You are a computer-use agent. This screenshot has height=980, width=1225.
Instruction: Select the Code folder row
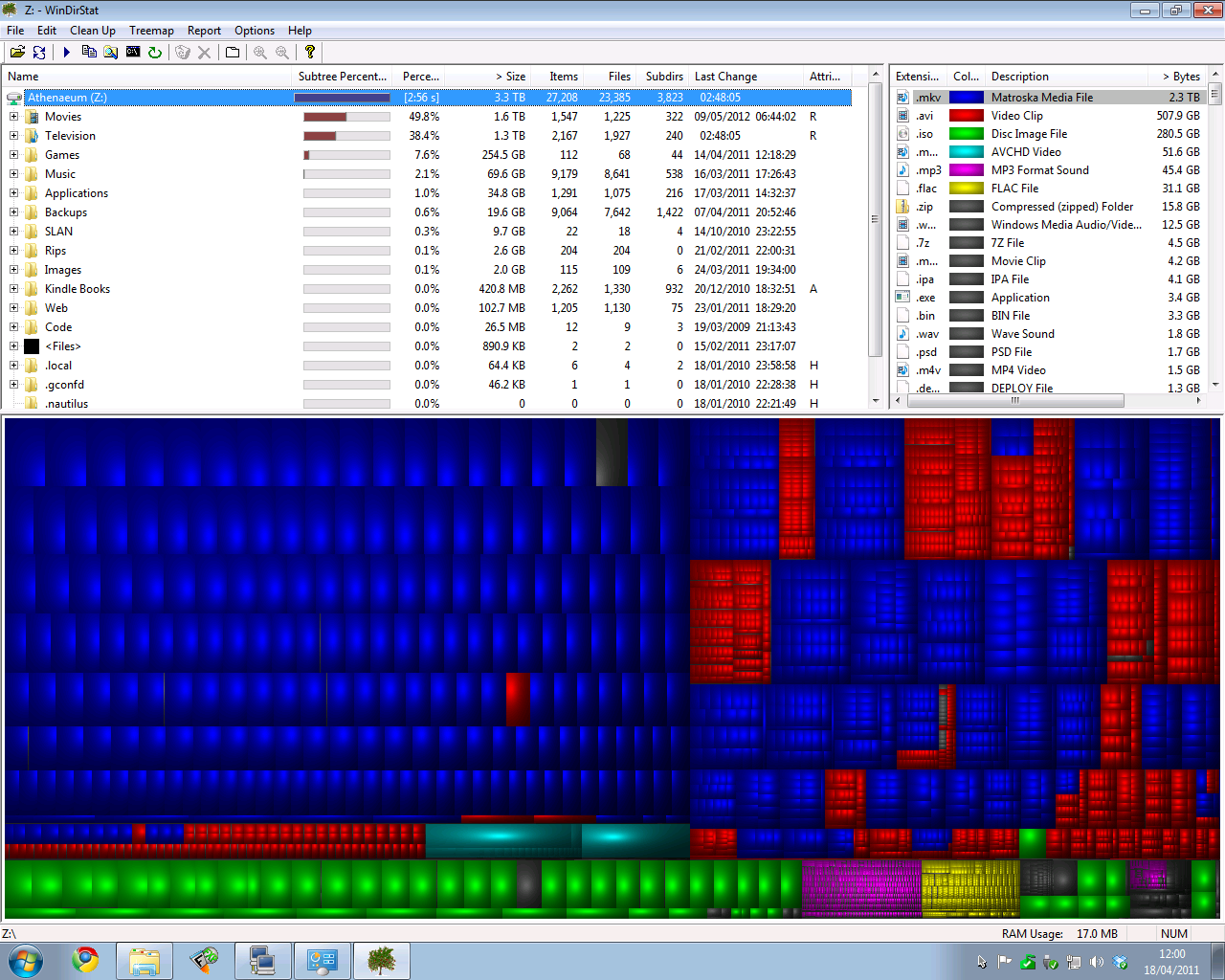coord(428,327)
